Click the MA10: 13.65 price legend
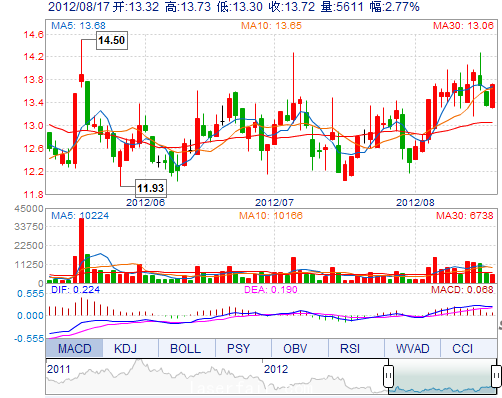This screenshot has width=502, height=398. pyautogui.click(x=271, y=26)
